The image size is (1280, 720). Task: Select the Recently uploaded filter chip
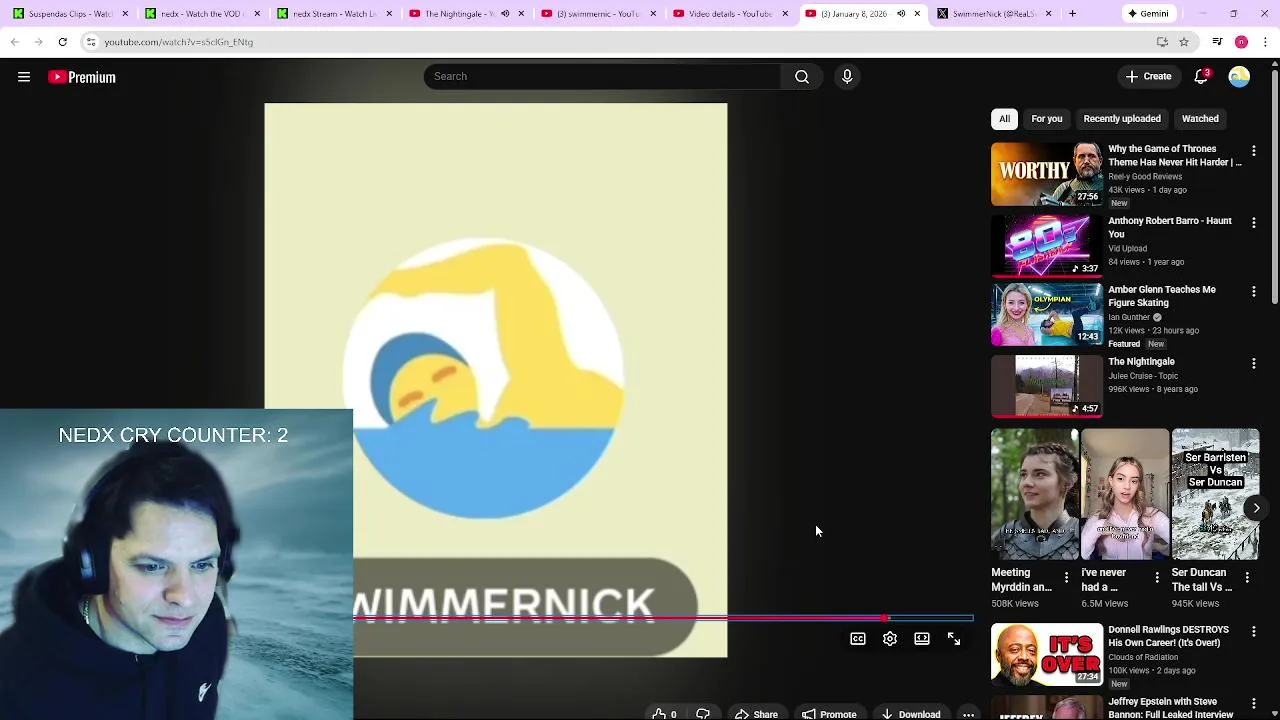[1122, 119]
